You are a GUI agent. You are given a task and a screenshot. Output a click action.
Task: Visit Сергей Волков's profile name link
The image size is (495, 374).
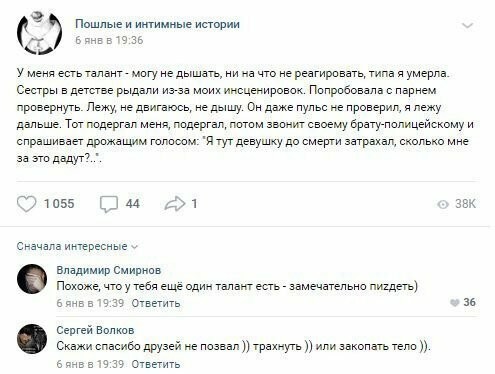tap(95, 330)
